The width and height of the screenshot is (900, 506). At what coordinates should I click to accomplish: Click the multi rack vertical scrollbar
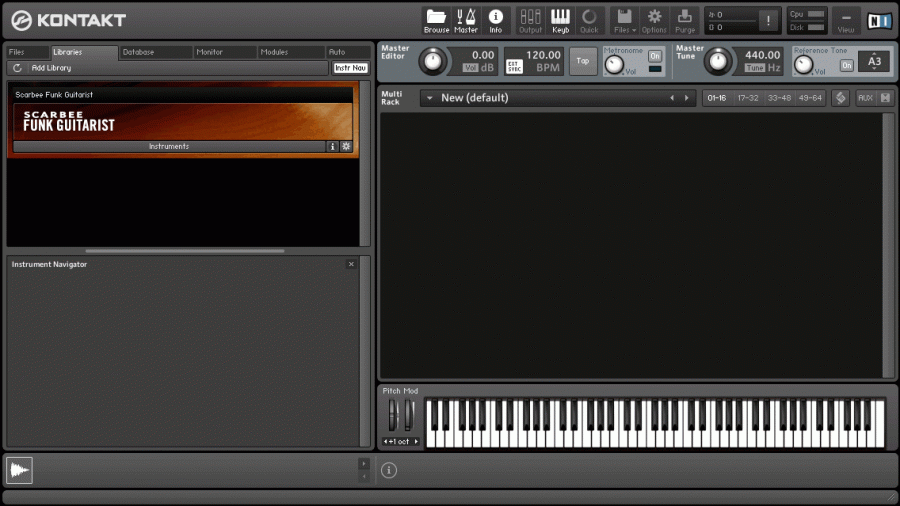pos(889,245)
